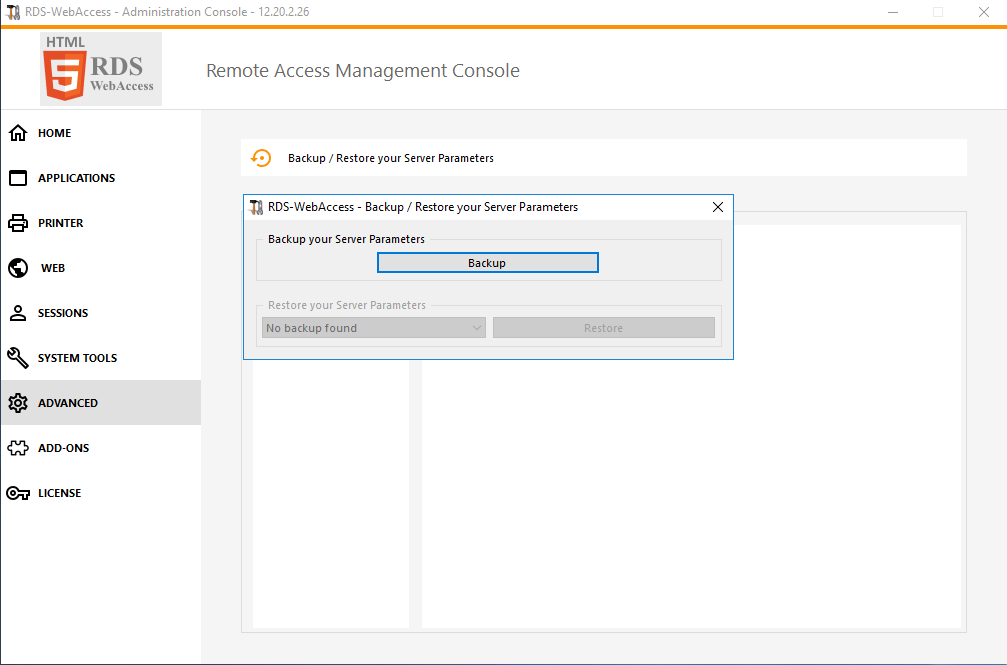Viewport: 1007px width, 665px height.
Task: Click the dialog title bar text
Action: point(423,207)
